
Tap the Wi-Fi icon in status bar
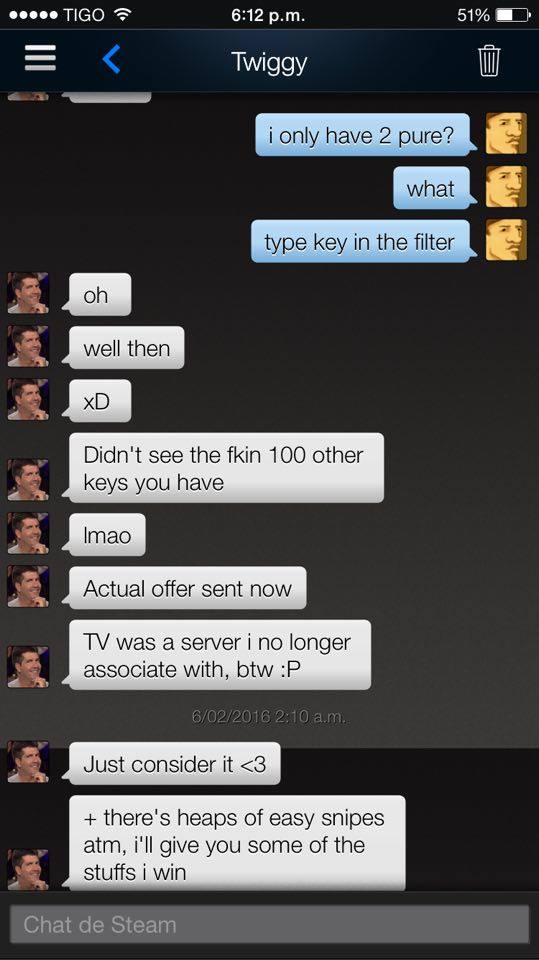click(x=124, y=15)
